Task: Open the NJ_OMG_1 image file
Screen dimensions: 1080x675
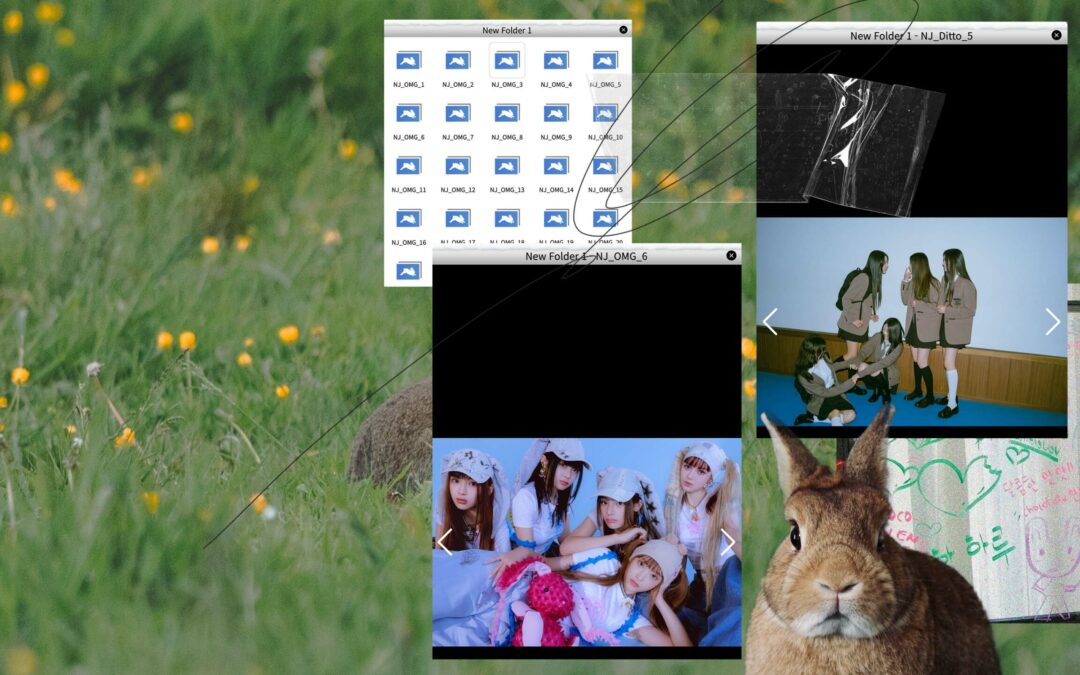Action: click(x=408, y=61)
